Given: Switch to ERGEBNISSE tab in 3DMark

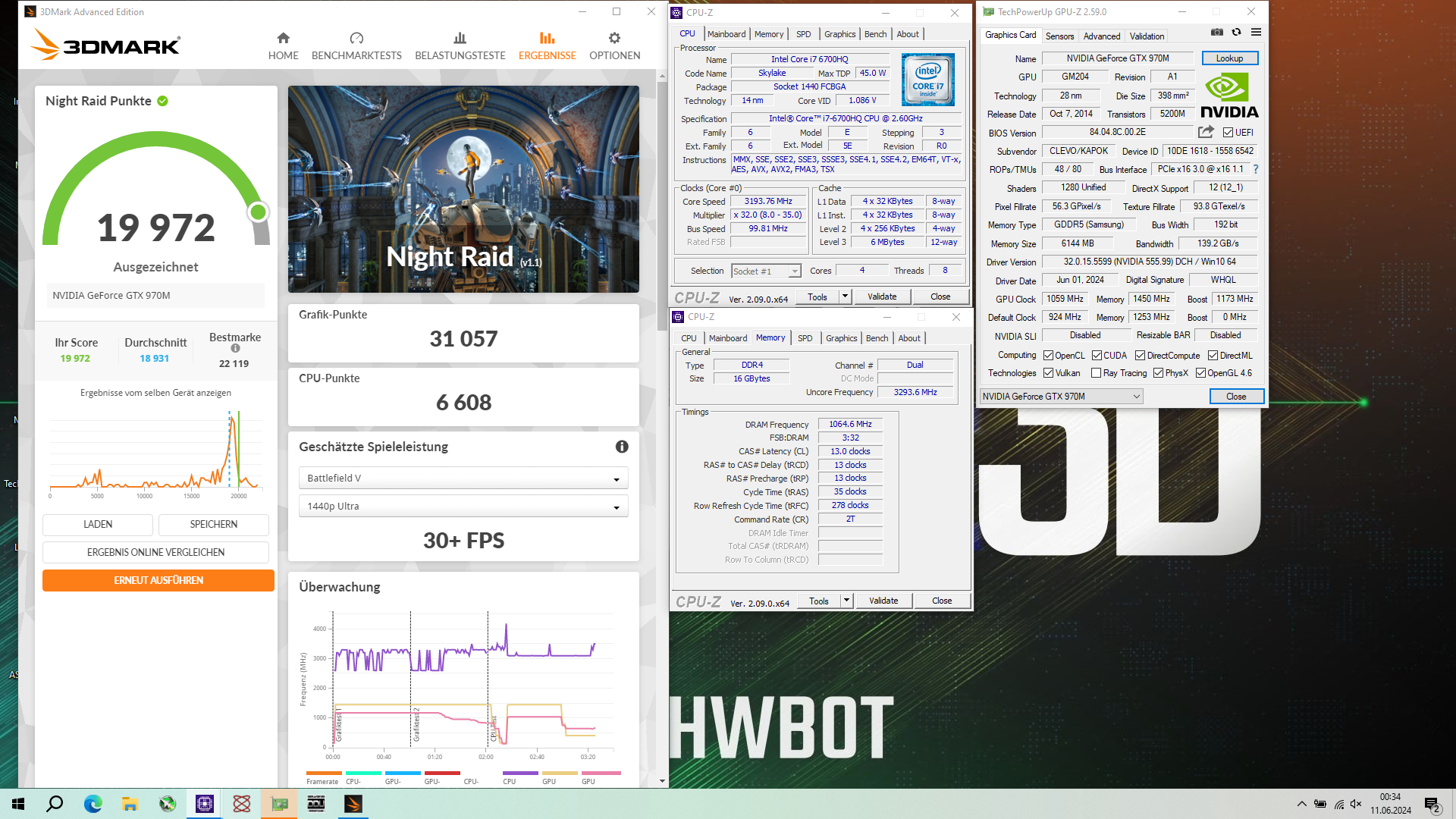Looking at the screenshot, I should [547, 45].
